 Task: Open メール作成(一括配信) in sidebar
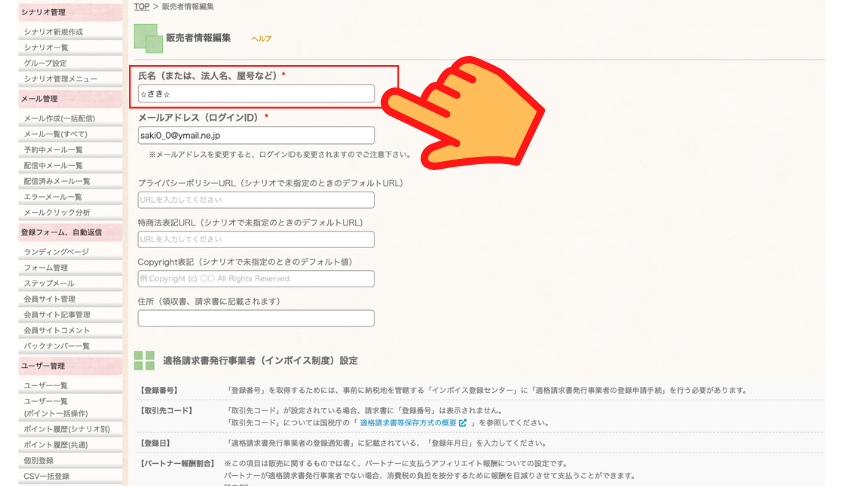60,118
